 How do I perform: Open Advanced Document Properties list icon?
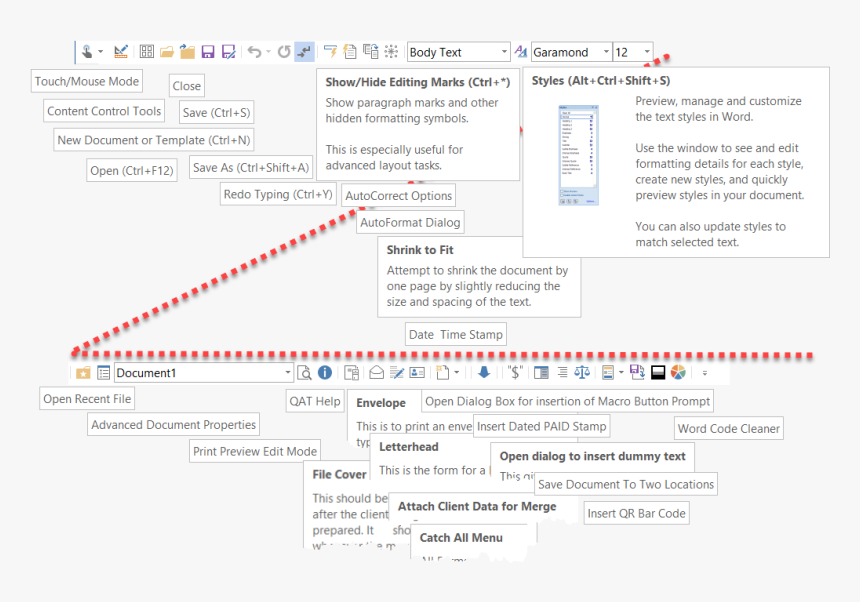click(103, 373)
